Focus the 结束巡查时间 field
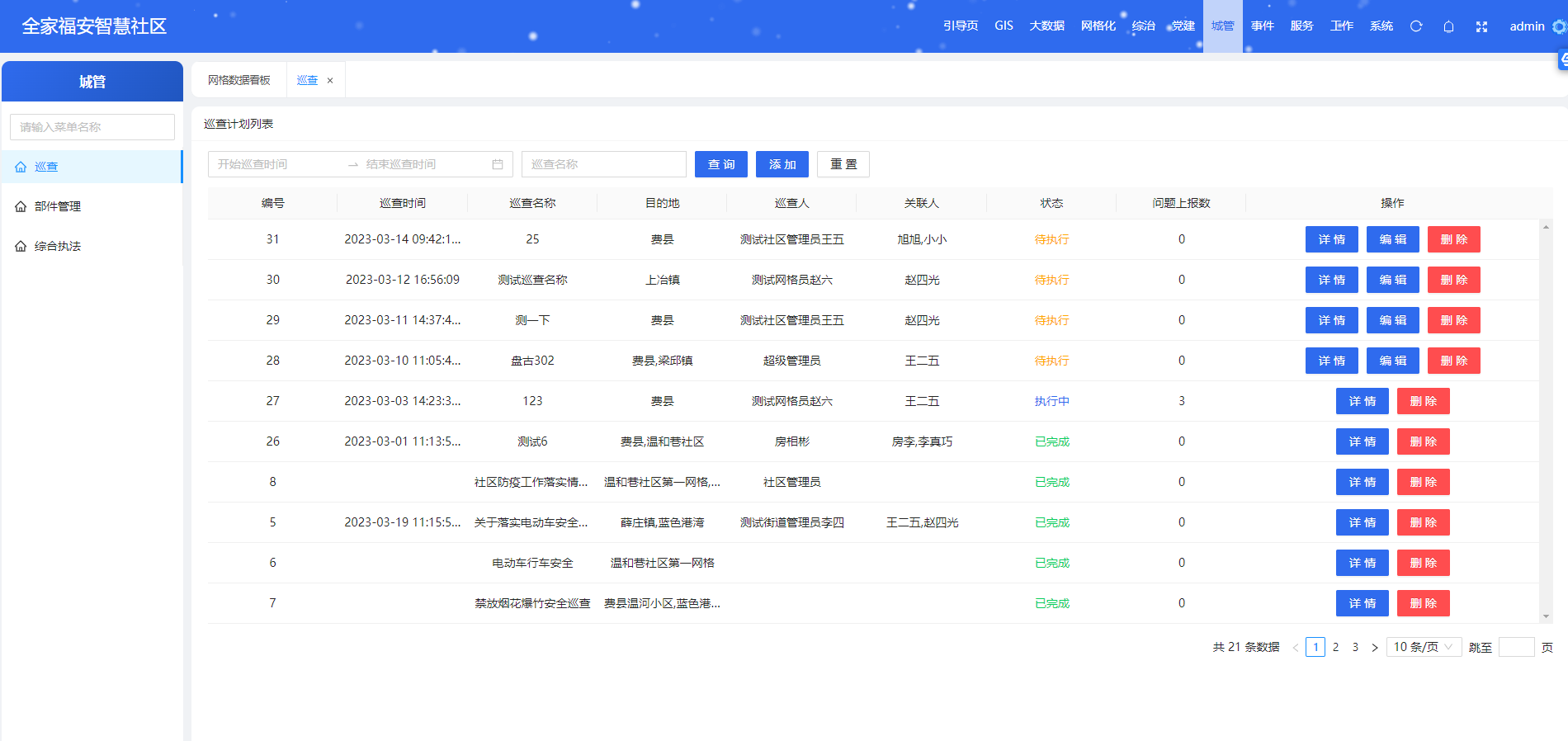The image size is (1568, 741). pyautogui.click(x=425, y=164)
